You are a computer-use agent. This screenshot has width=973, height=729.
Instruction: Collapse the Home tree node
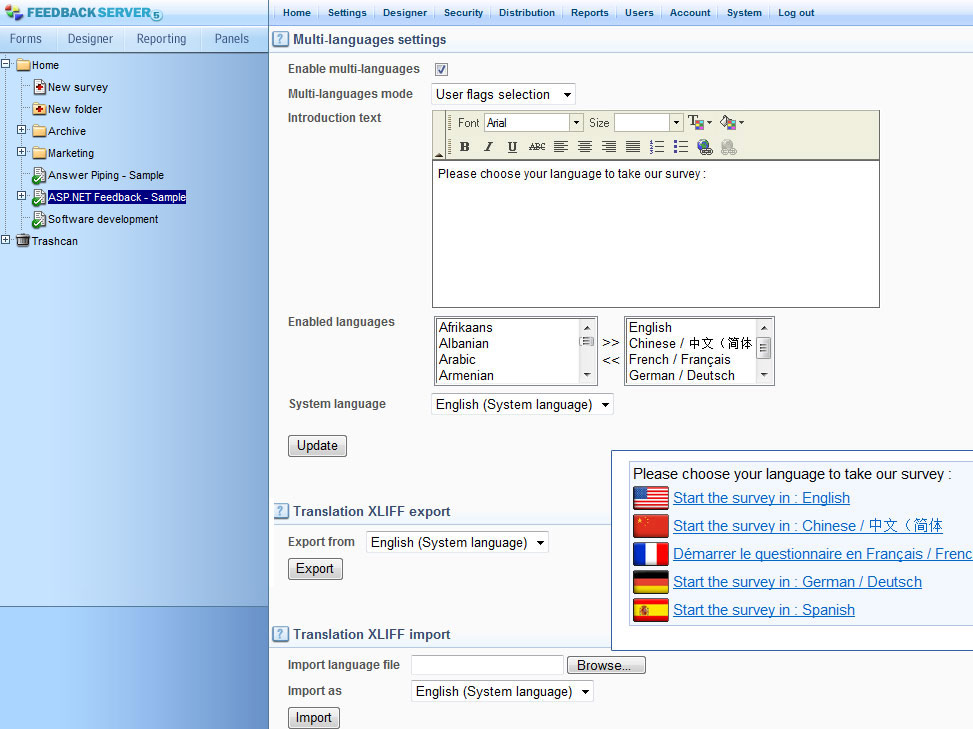click(x=6, y=63)
